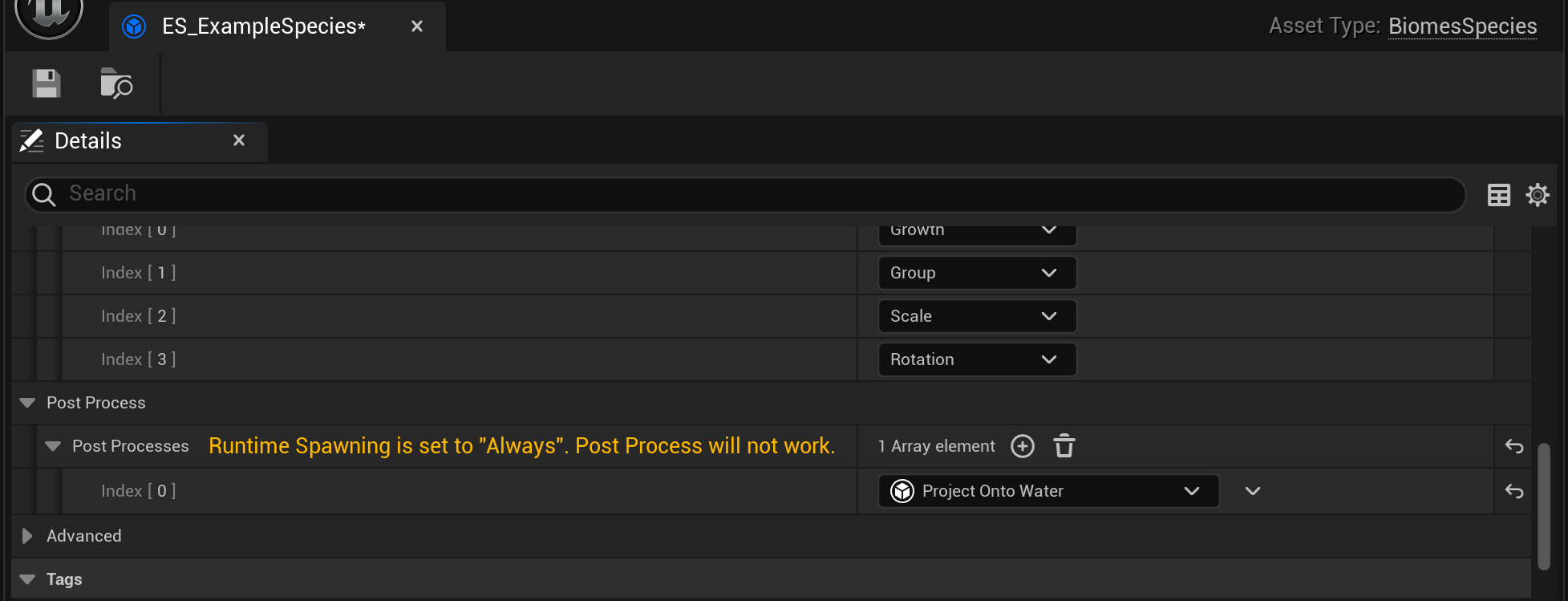Open the Project Onto Water dropdown
The height and width of the screenshot is (601, 1568).
click(1047, 491)
